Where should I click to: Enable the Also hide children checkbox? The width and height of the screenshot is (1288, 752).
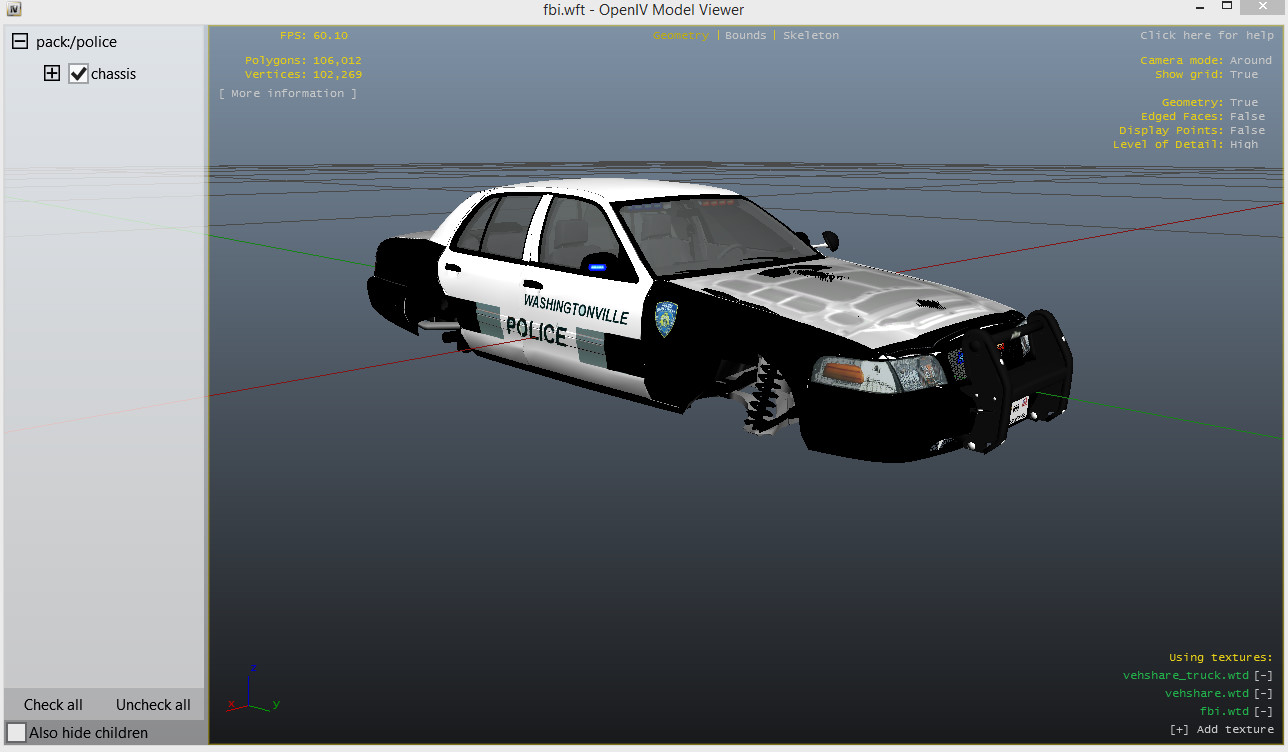(16, 732)
